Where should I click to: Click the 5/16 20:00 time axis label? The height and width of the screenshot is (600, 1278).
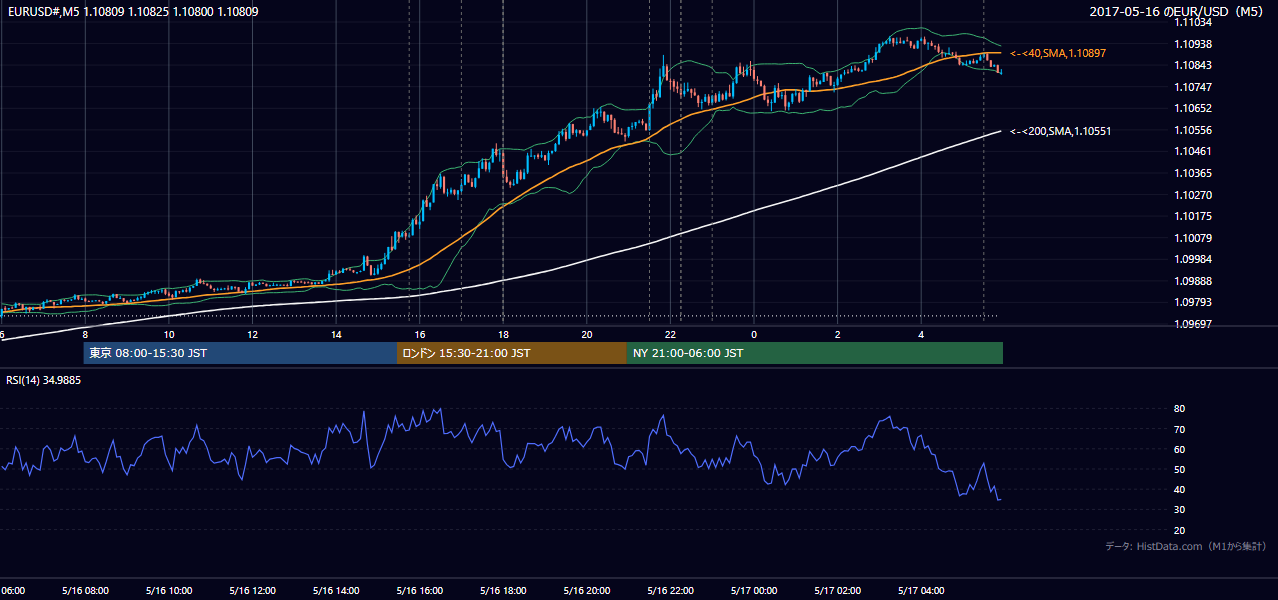tap(587, 591)
